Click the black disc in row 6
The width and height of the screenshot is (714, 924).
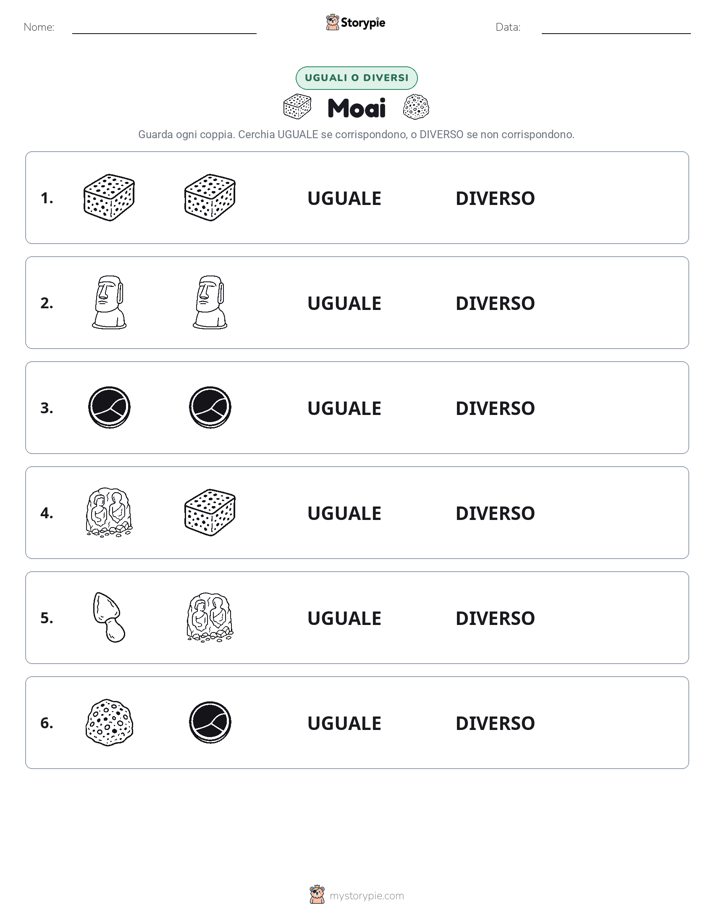210,722
